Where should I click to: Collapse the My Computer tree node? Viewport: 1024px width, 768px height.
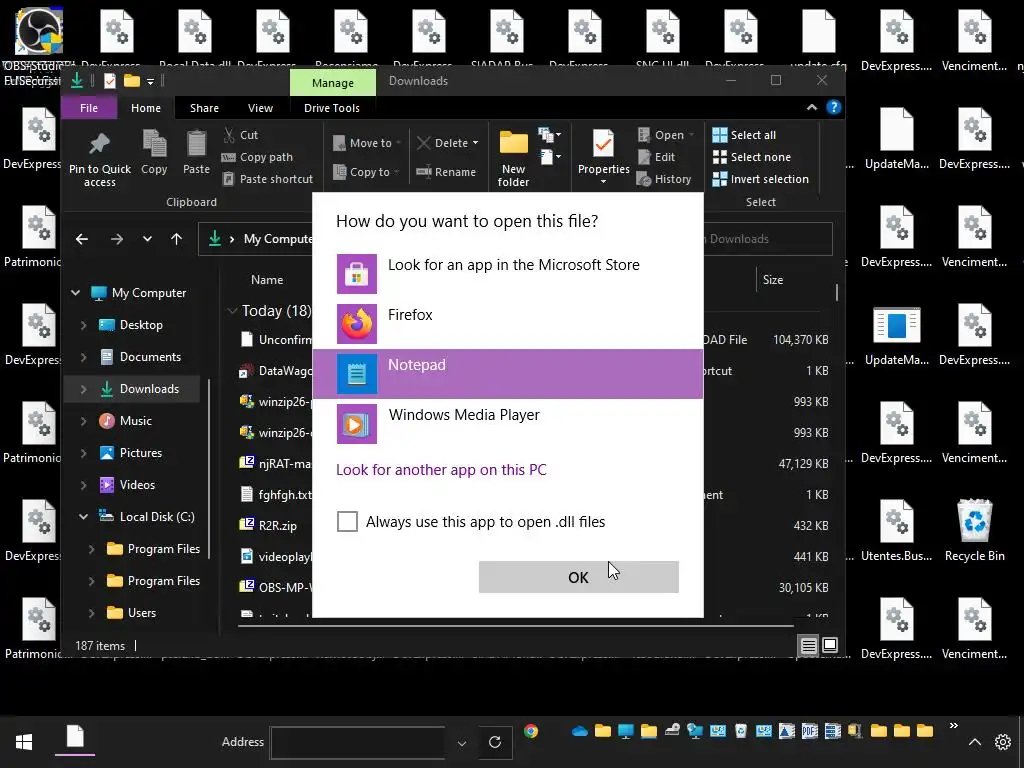pos(75,293)
